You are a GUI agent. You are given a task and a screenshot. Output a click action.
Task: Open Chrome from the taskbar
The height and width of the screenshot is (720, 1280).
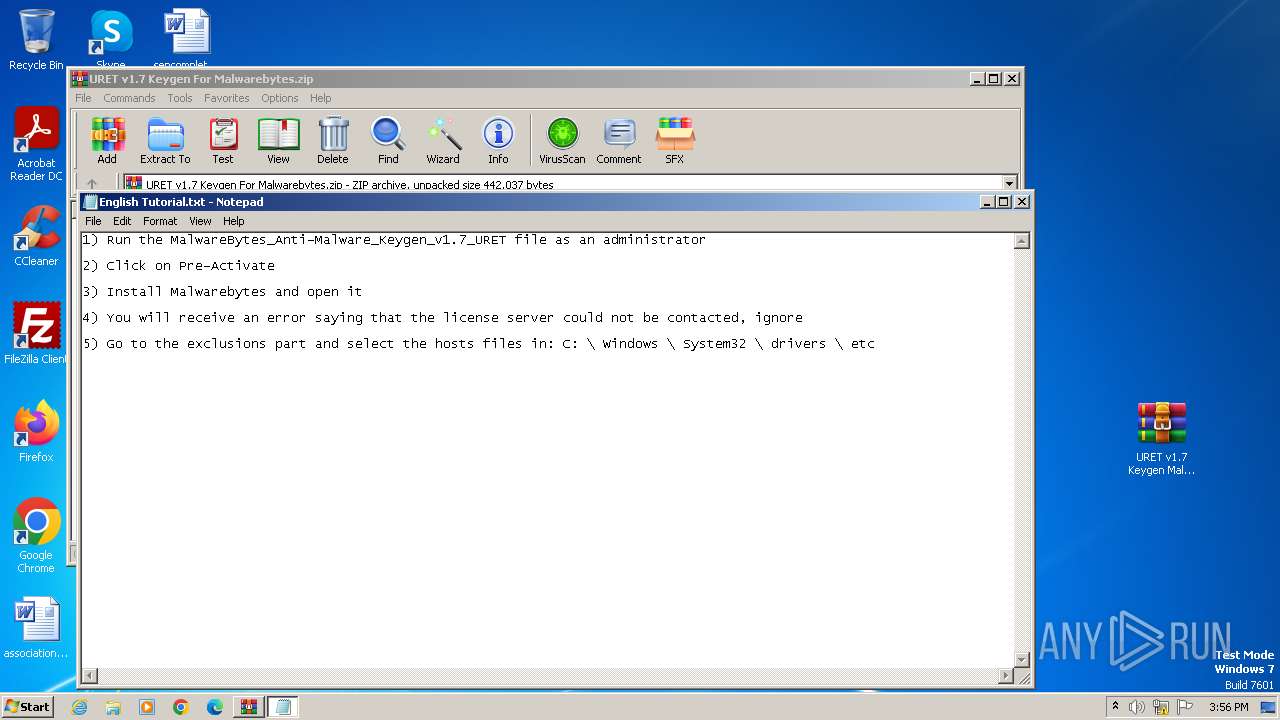[181, 707]
